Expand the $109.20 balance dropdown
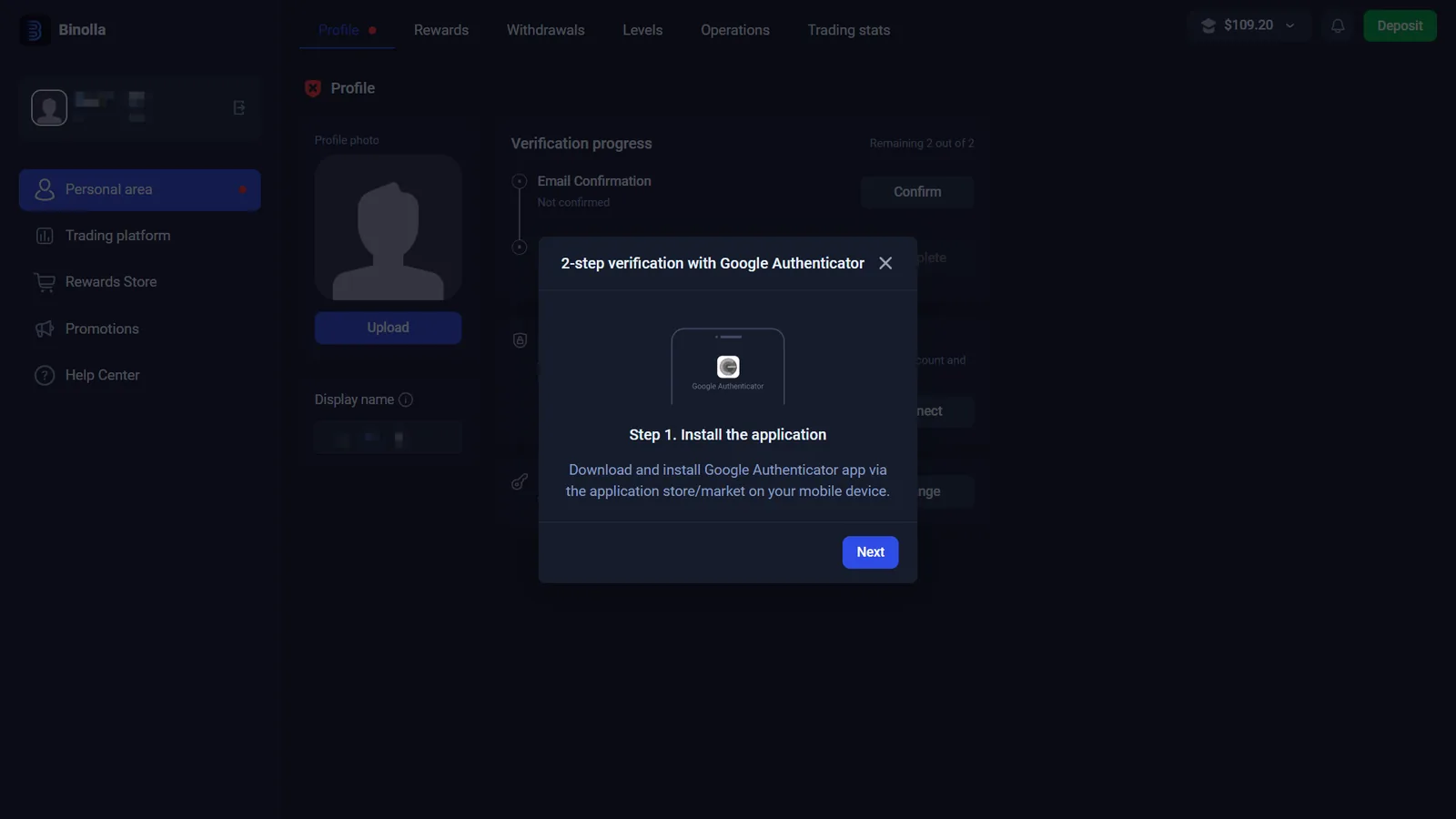Image resolution: width=1456 pixels, height=819 pixels. 1289,25
